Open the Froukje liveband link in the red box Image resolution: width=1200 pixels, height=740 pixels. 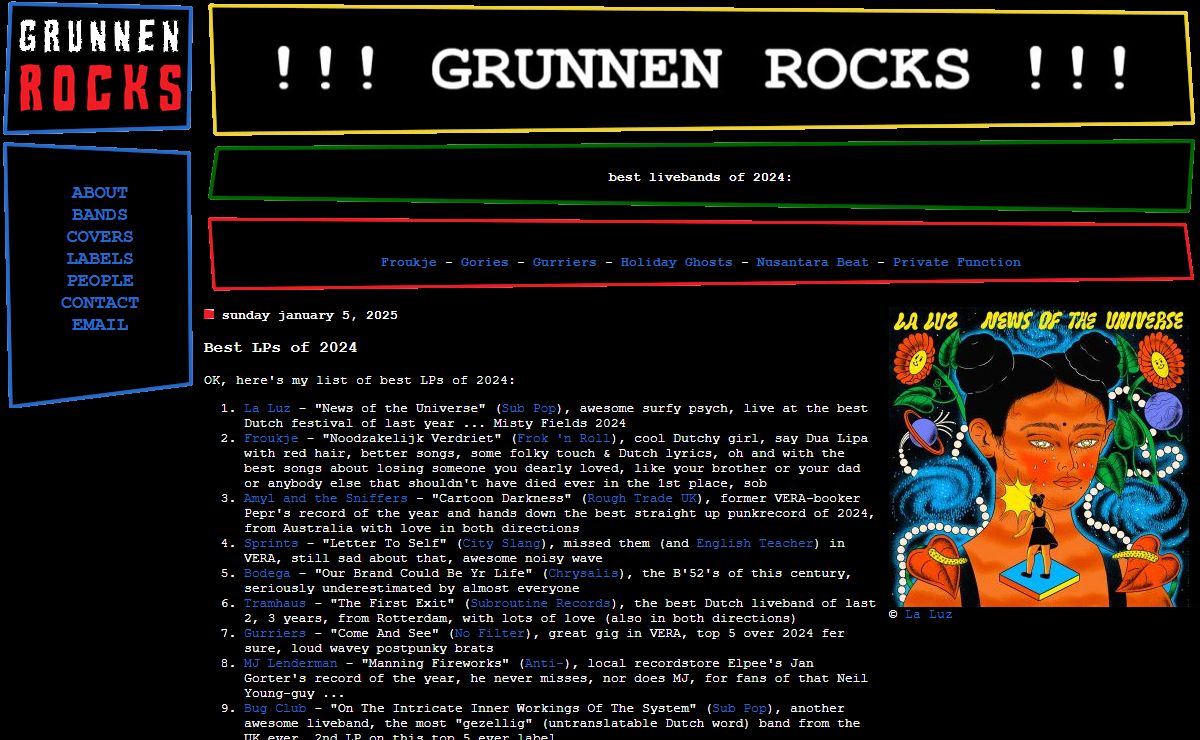(x=408, y=262)
